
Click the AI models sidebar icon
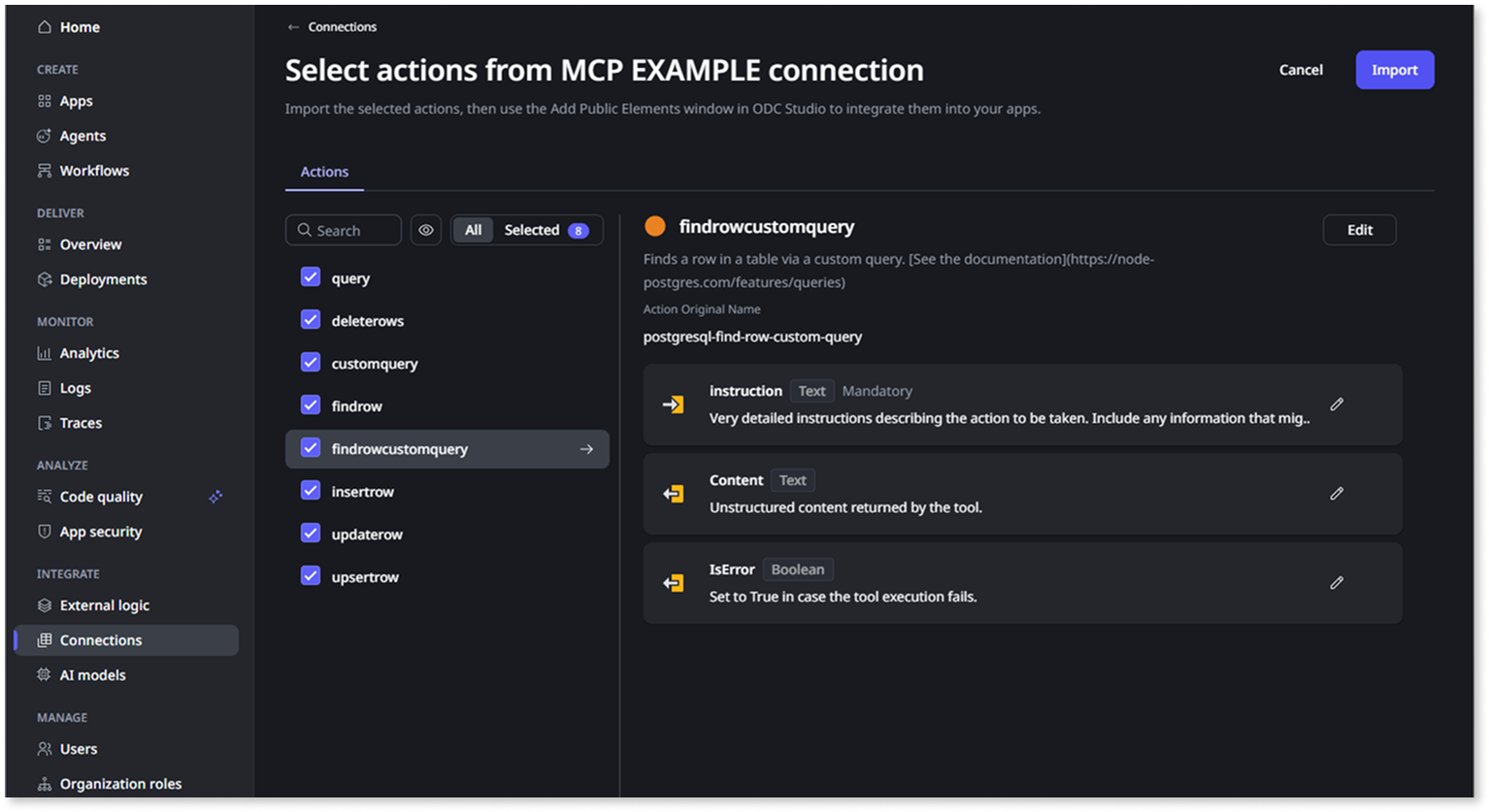[45, 675]
